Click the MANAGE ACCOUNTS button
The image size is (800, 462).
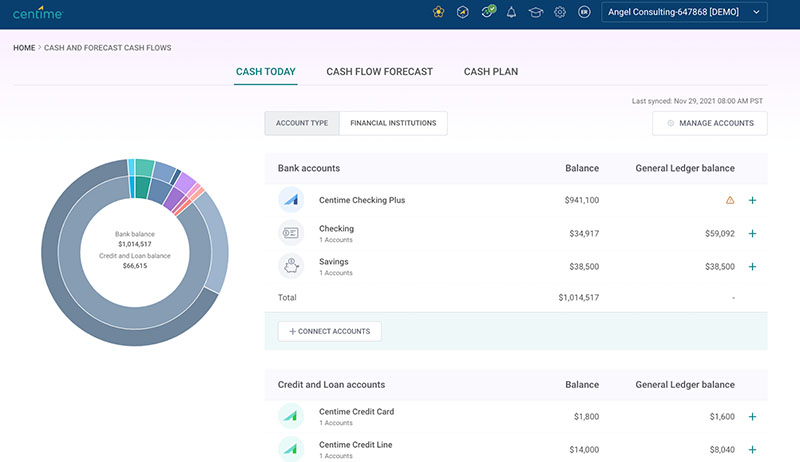pos(710,123)
